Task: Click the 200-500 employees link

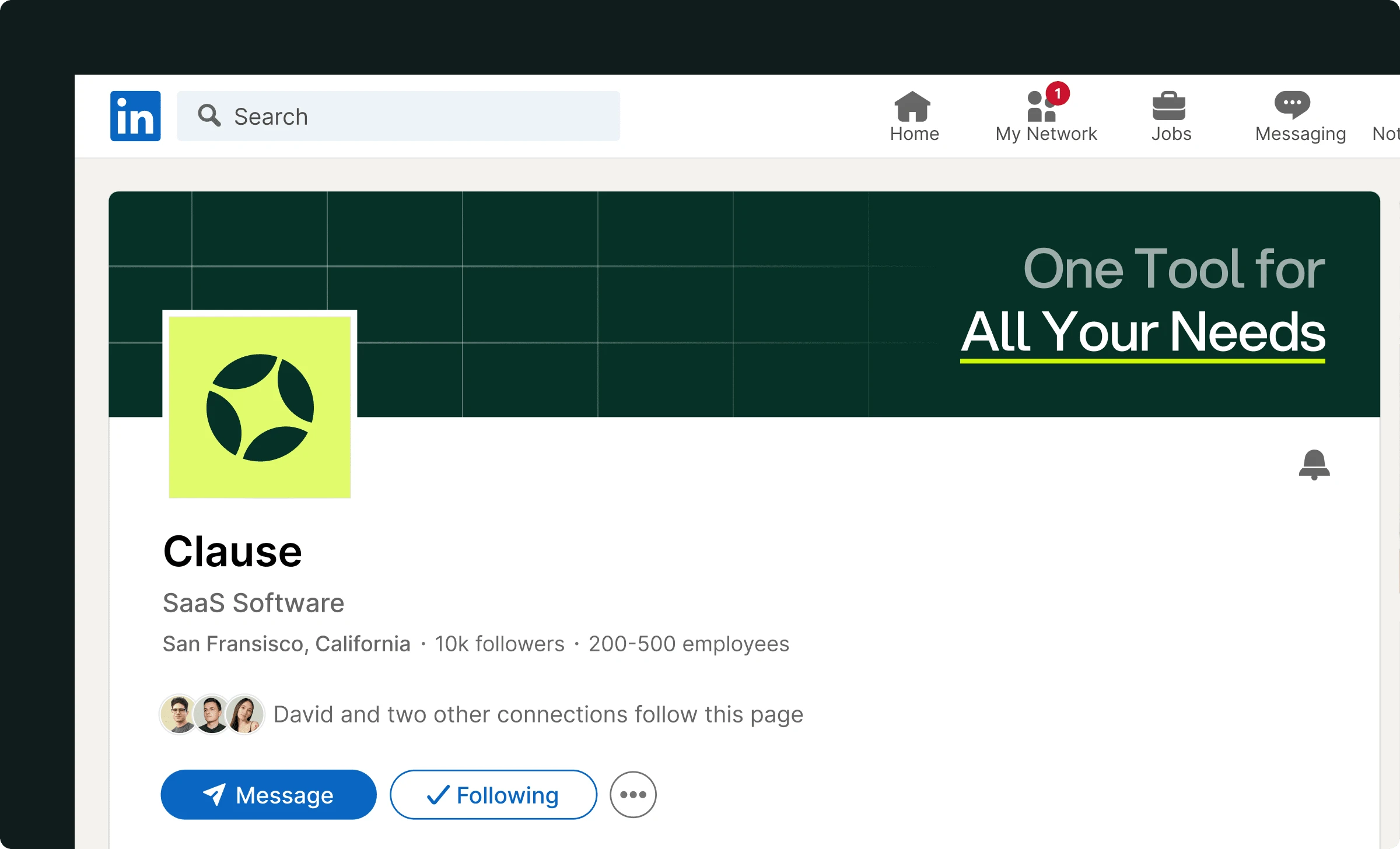Action: click(688, 644)
